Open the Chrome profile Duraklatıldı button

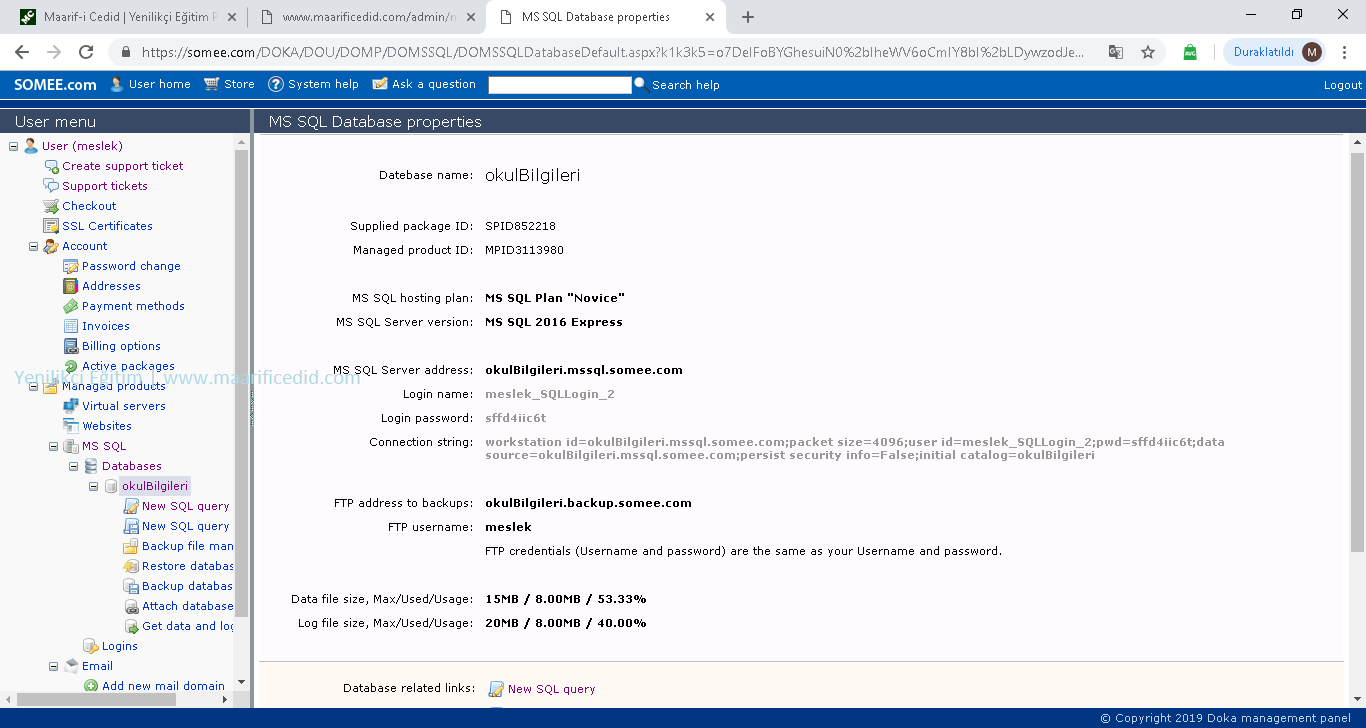[1274, 52]
